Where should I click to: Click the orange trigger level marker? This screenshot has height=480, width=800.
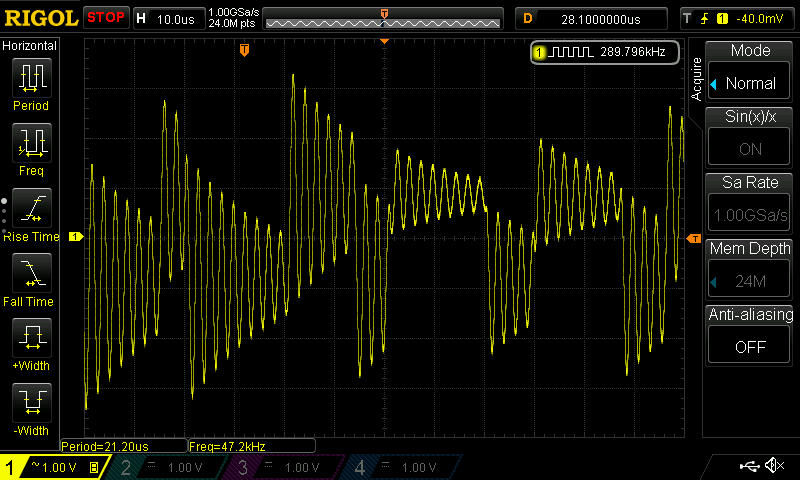pyautogui.click(x=694, y=238)
